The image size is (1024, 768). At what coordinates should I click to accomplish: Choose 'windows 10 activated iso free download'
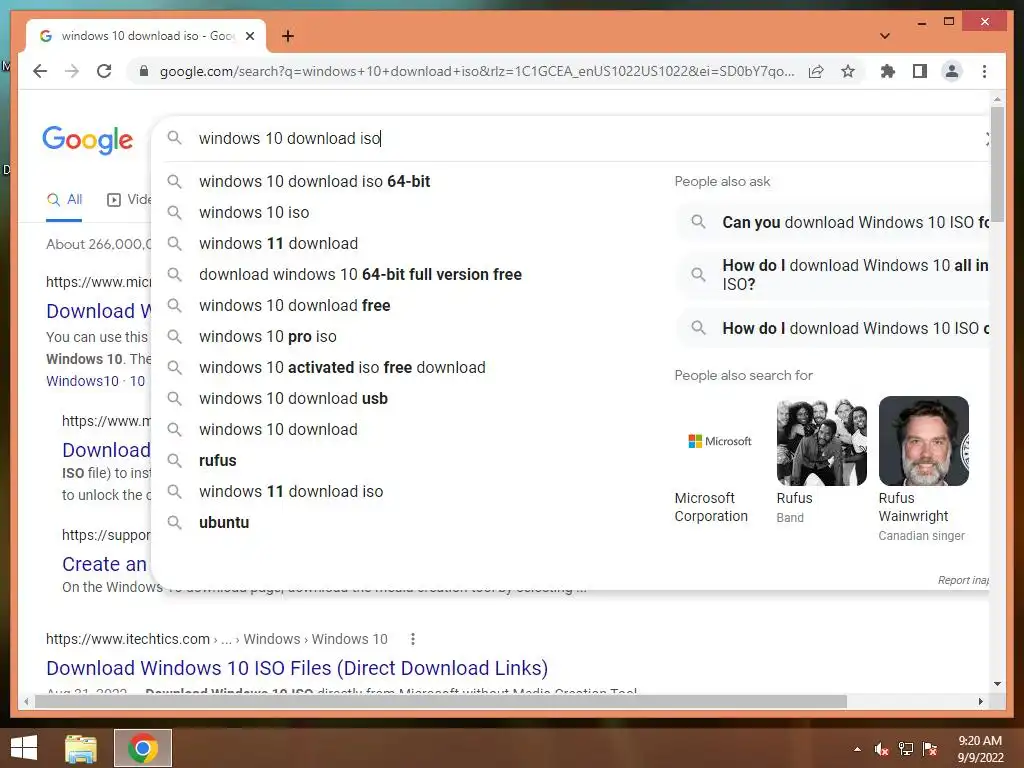(342, 368)
